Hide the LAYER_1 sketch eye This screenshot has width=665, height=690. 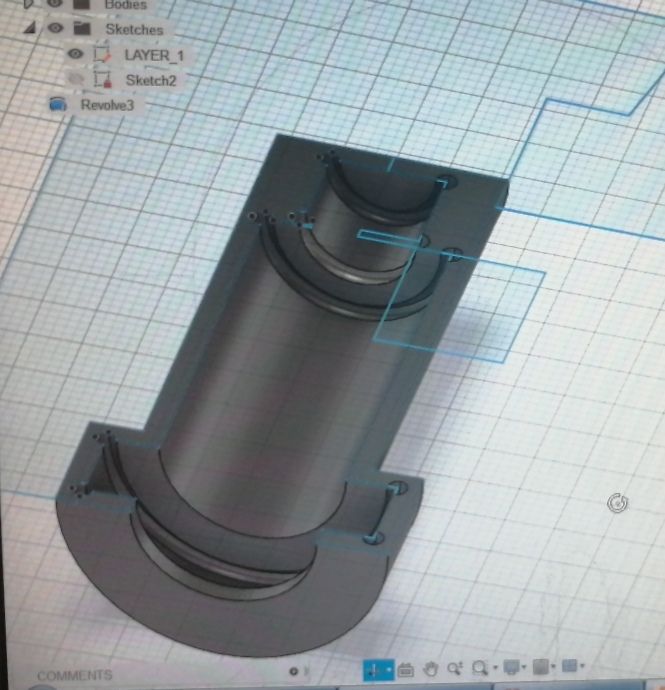[x=75, y=54]
